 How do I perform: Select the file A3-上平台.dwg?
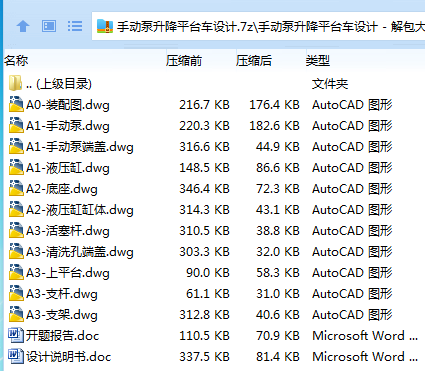click(68, 273)
